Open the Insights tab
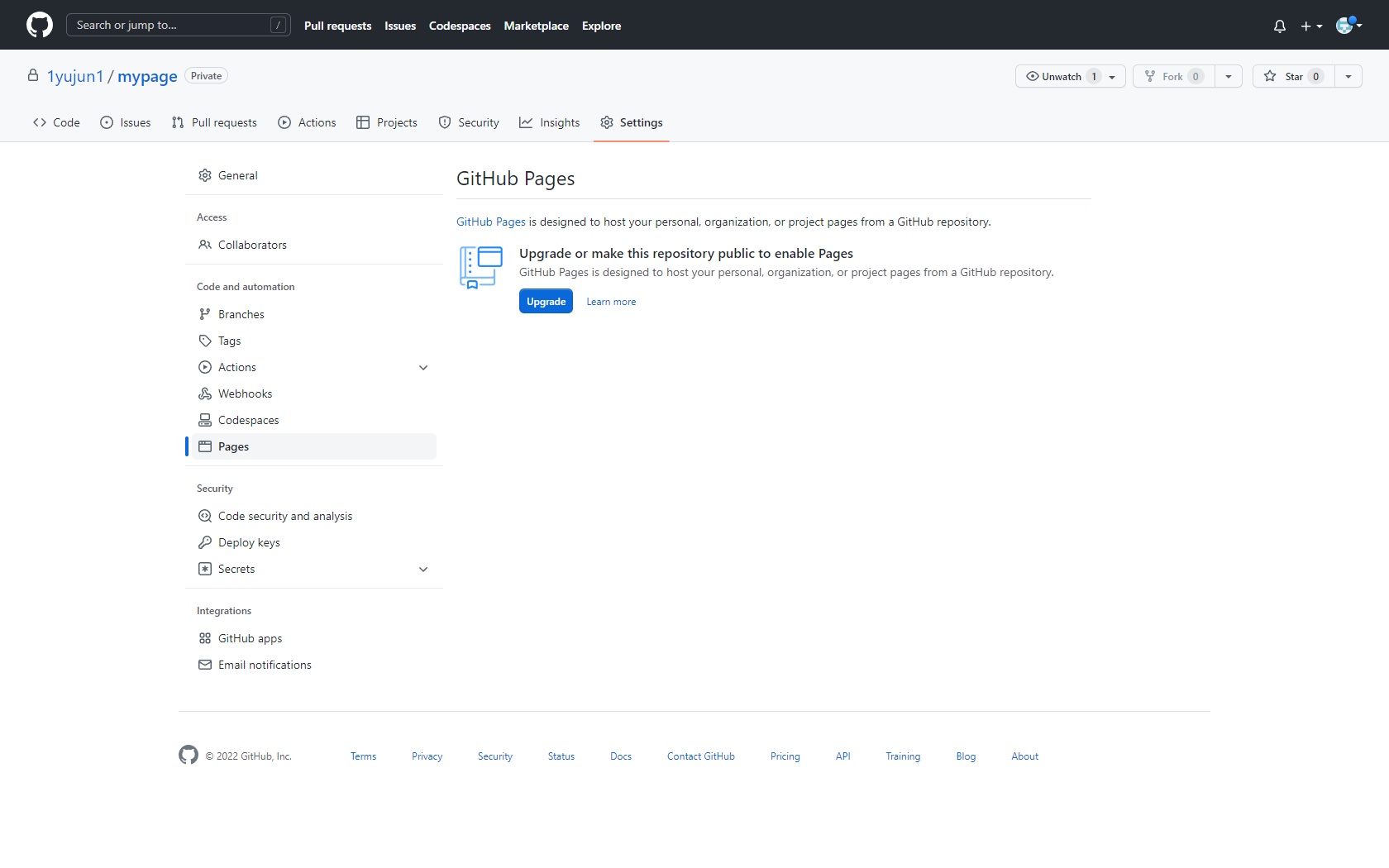 click(550, 122)
